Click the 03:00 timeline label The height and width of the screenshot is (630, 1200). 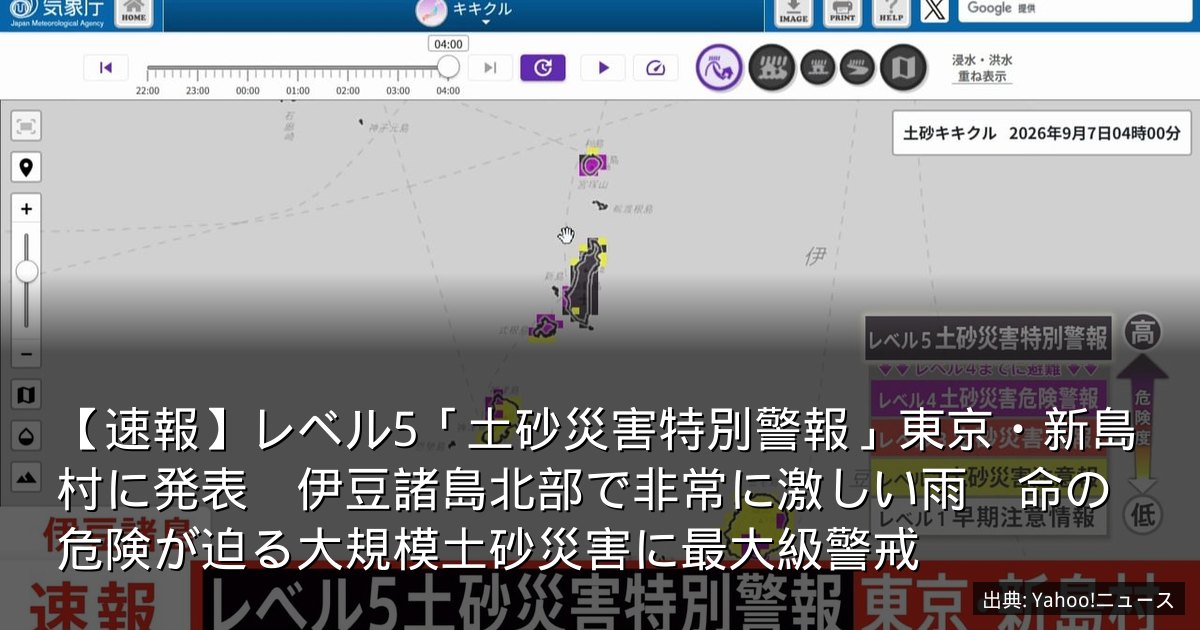click(398, 91)
